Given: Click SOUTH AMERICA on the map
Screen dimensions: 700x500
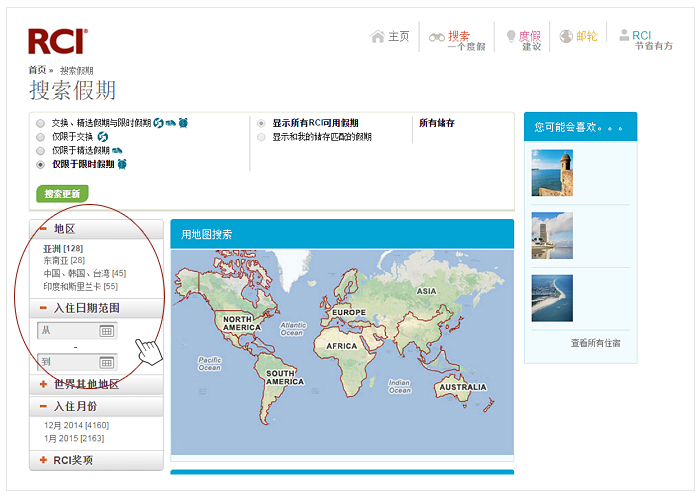Looking at the screenshot, I should (285, 378).
